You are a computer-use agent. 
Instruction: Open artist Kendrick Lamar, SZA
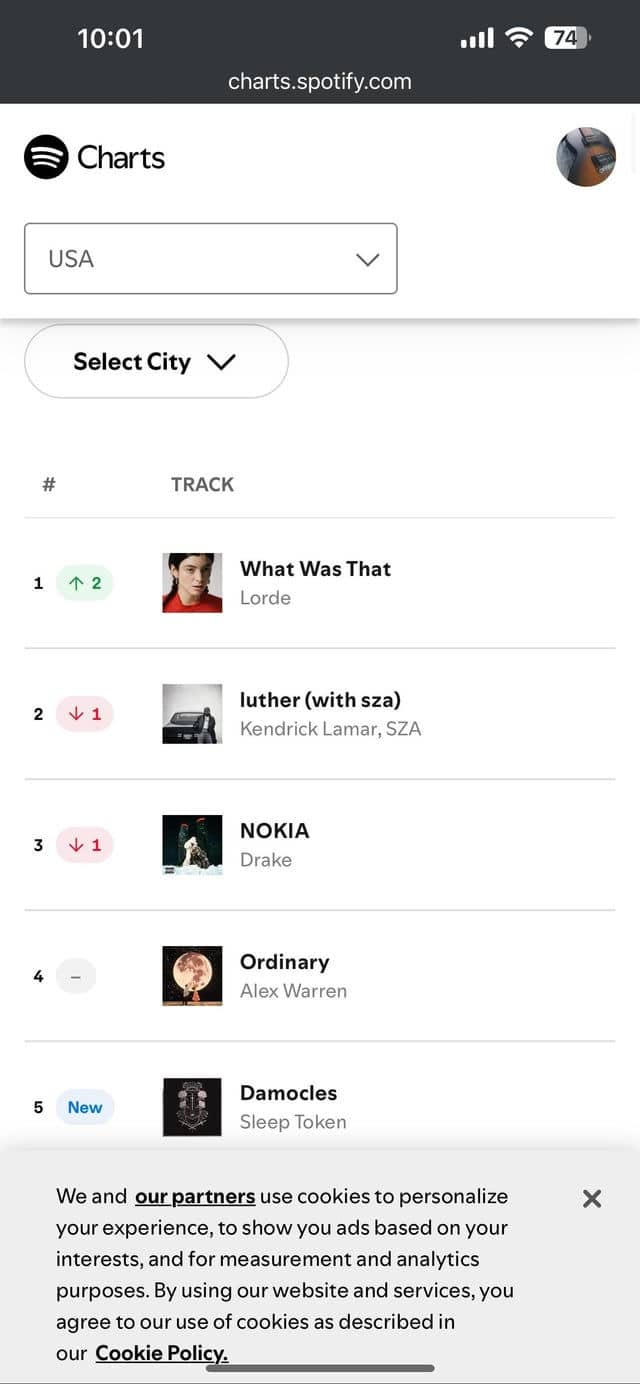point(331,729)
